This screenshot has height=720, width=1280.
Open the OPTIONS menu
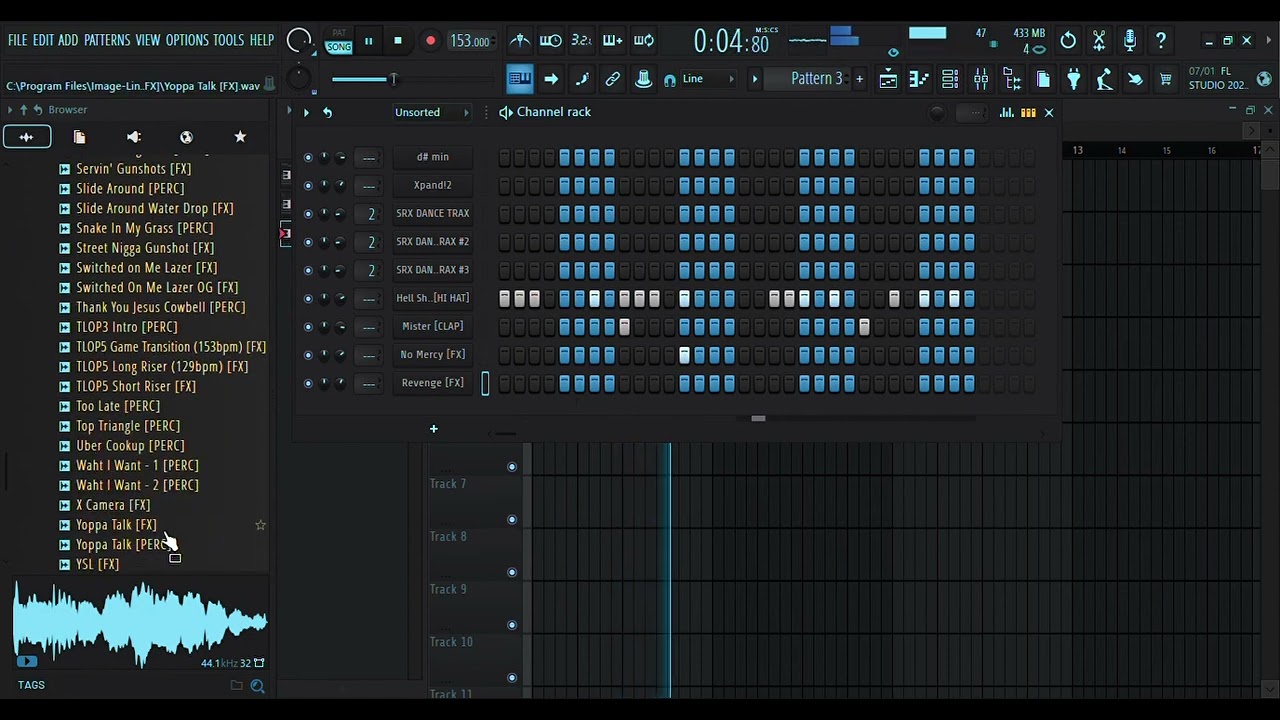[x=187, y=41]
